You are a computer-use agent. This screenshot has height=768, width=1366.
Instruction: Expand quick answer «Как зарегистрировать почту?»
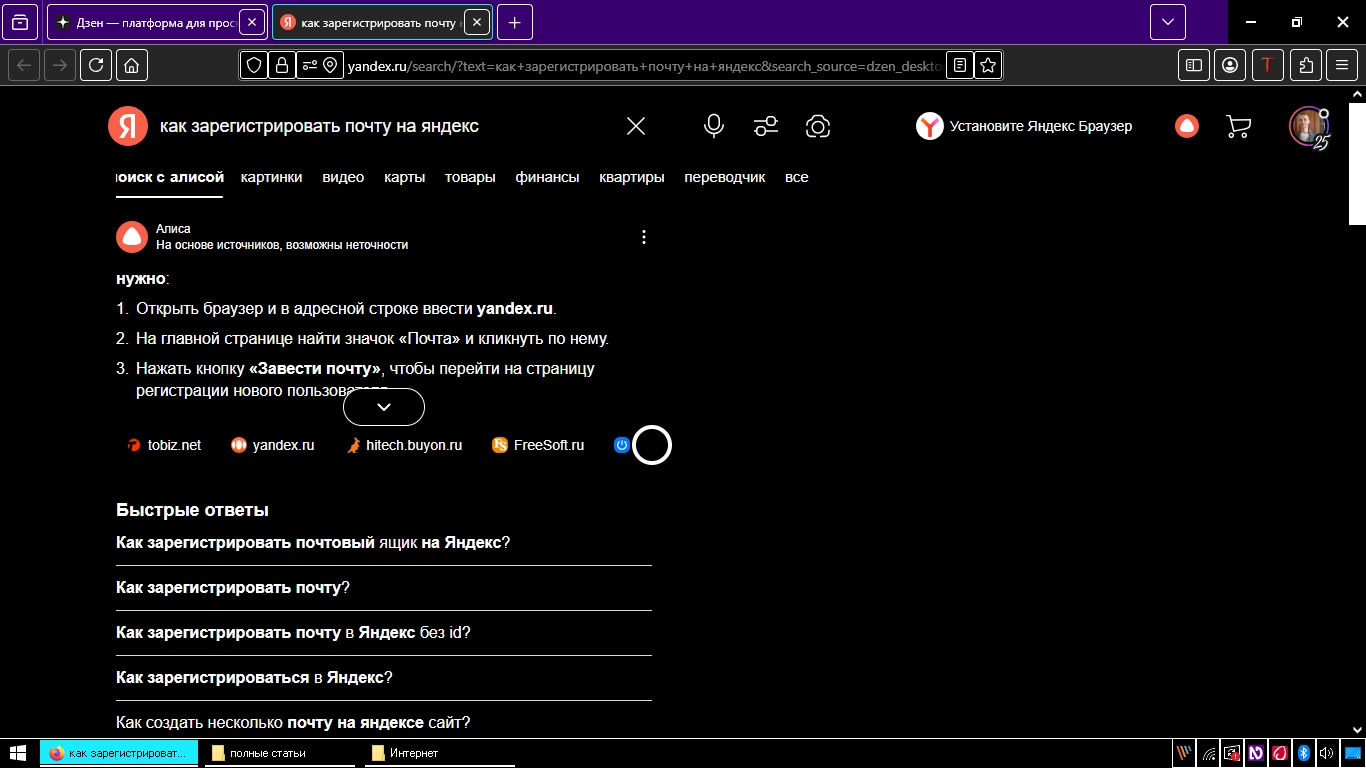point(384,588)
